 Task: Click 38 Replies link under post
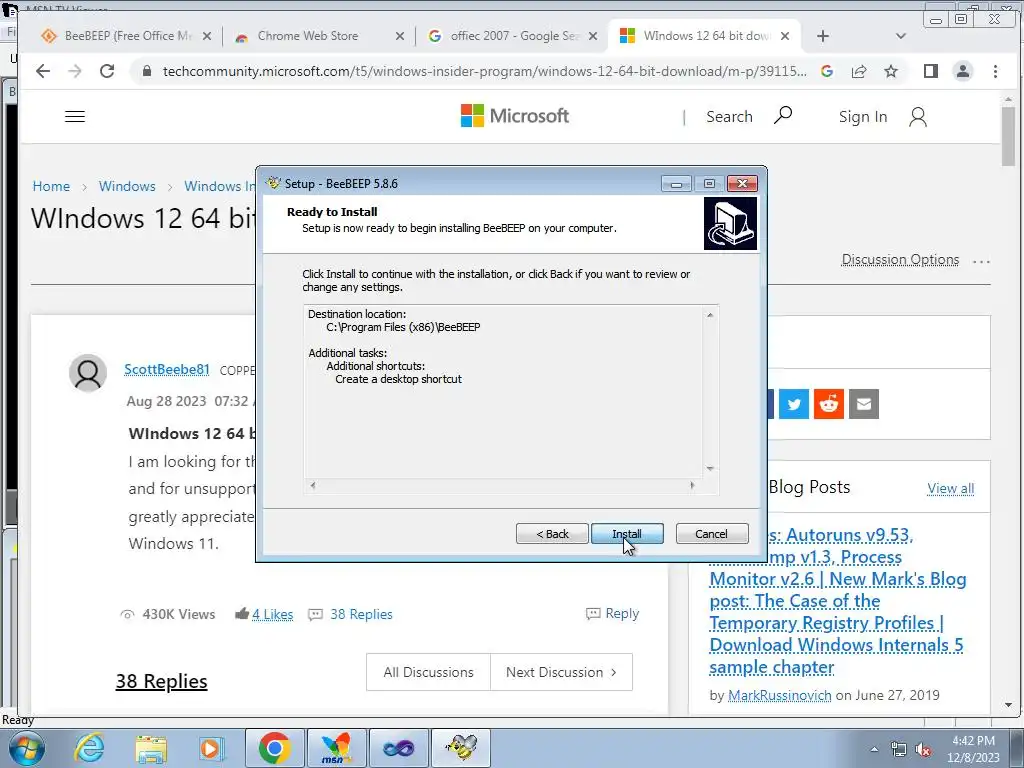(x=360, y=615)
